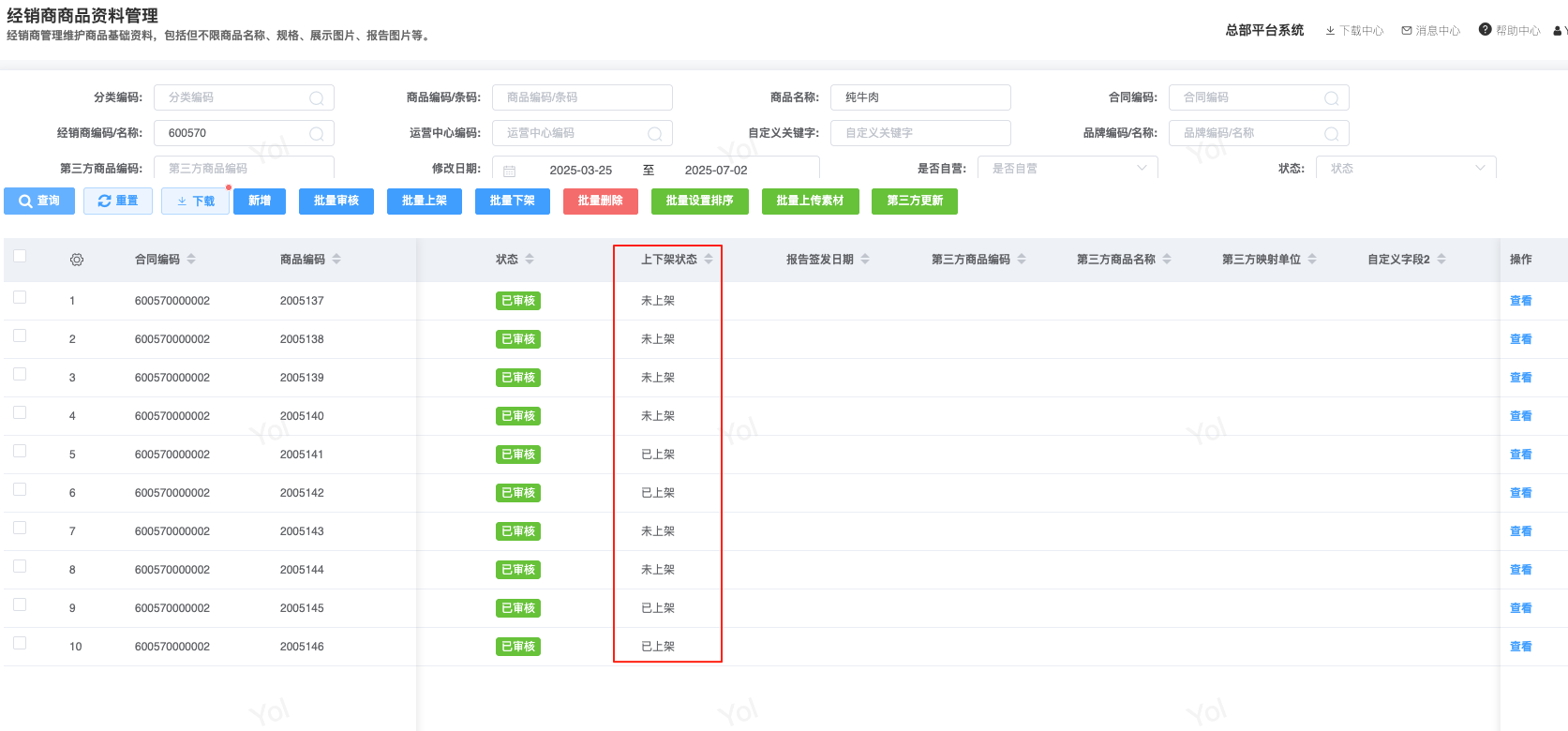Click calendar icon in 修改日期 field
The height and width of the screenshot is (731, 1568).
point(510,171)
